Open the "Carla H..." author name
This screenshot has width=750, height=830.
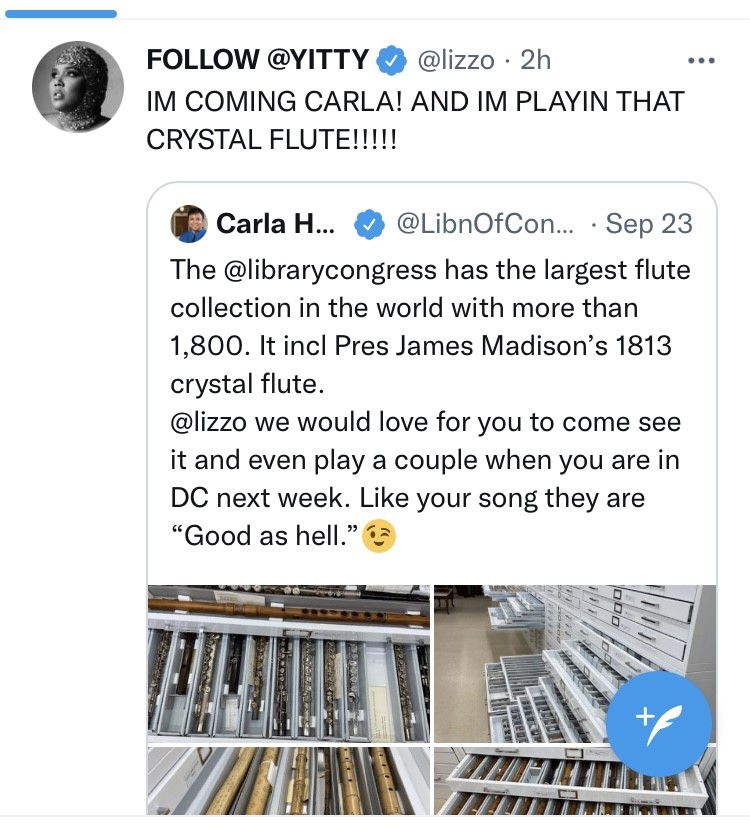tap(276, 225)
